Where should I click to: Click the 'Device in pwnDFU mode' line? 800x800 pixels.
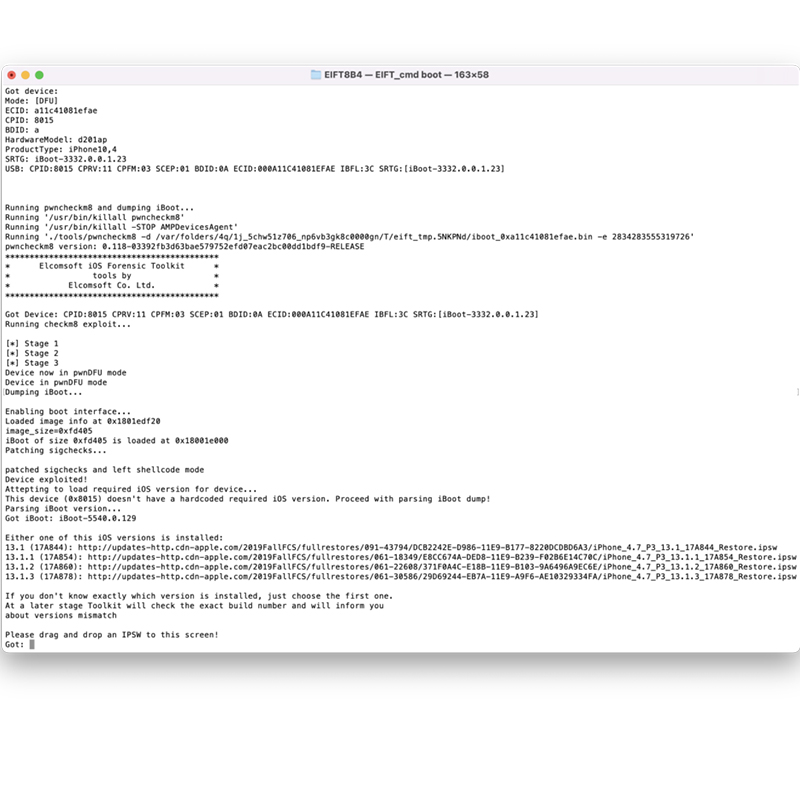pos(56,382)
